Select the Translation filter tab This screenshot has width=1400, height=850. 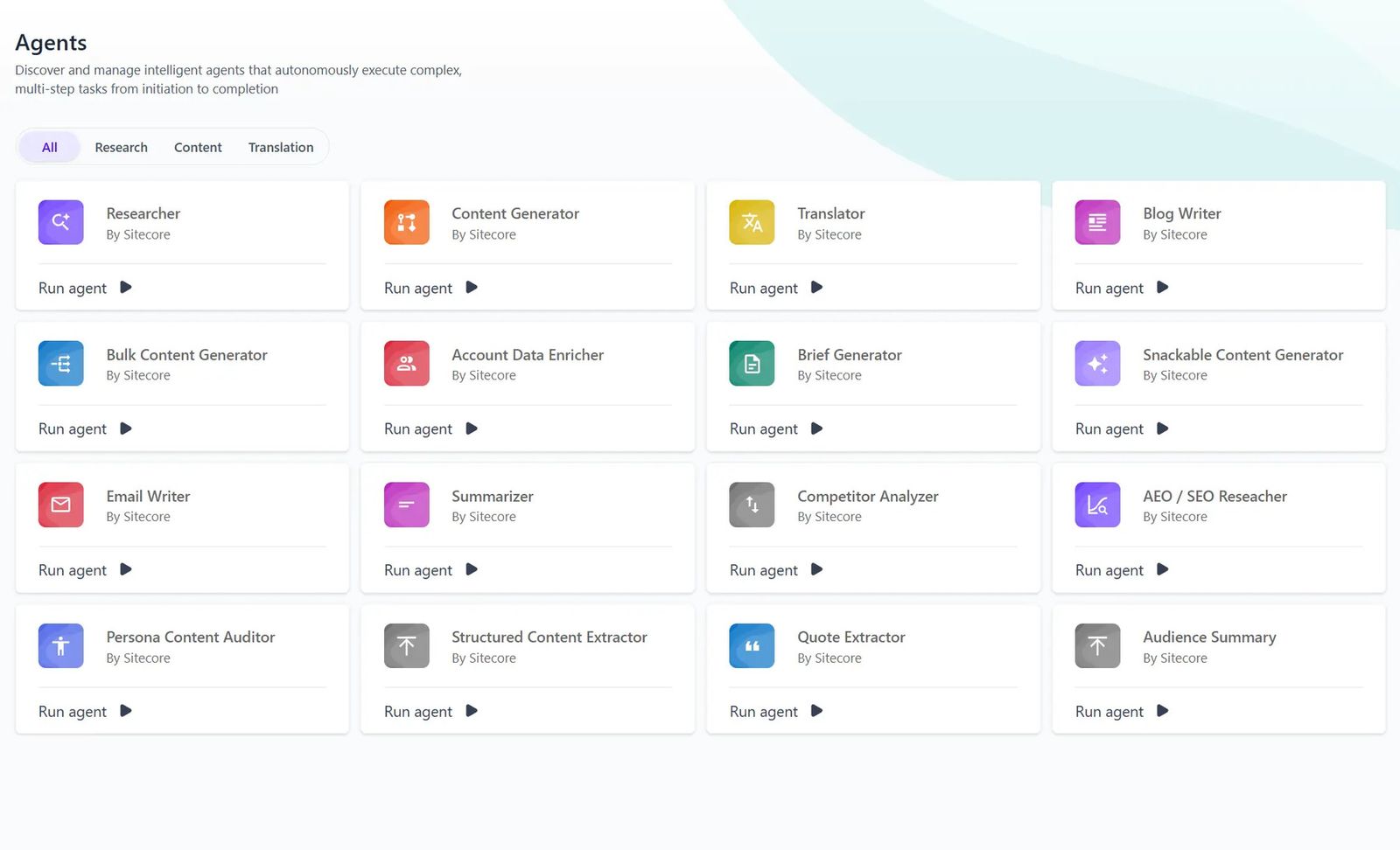tap(281, 147)
